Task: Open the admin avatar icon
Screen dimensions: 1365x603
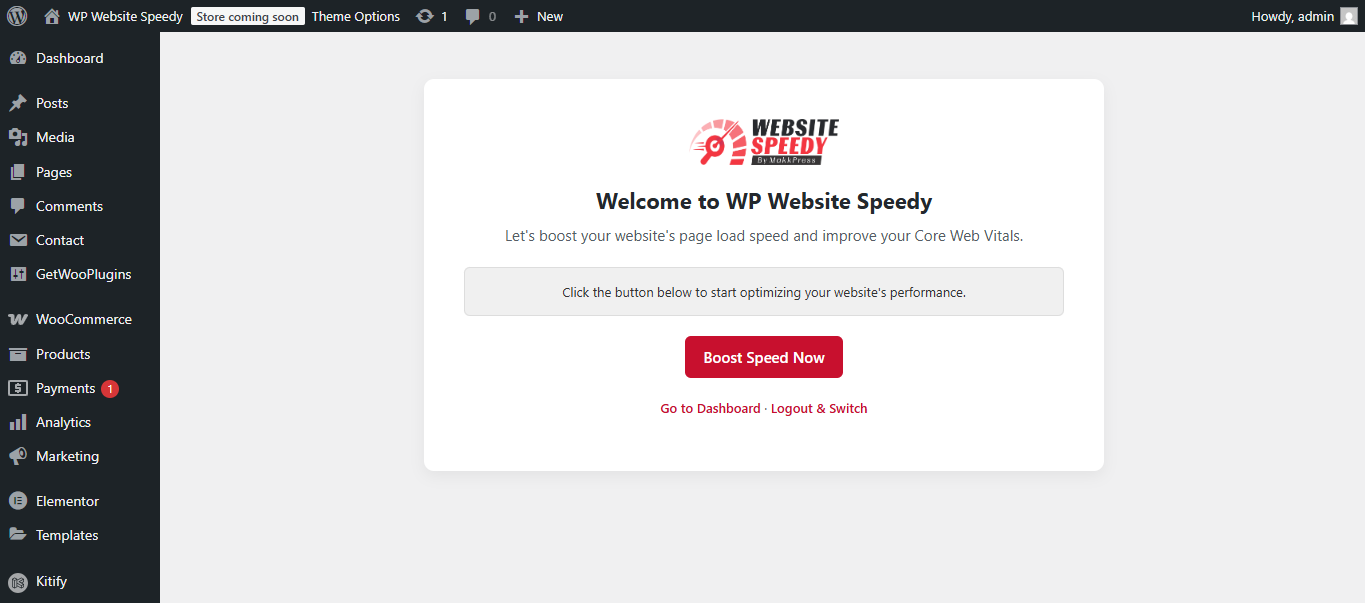Action: [1349, 16]
